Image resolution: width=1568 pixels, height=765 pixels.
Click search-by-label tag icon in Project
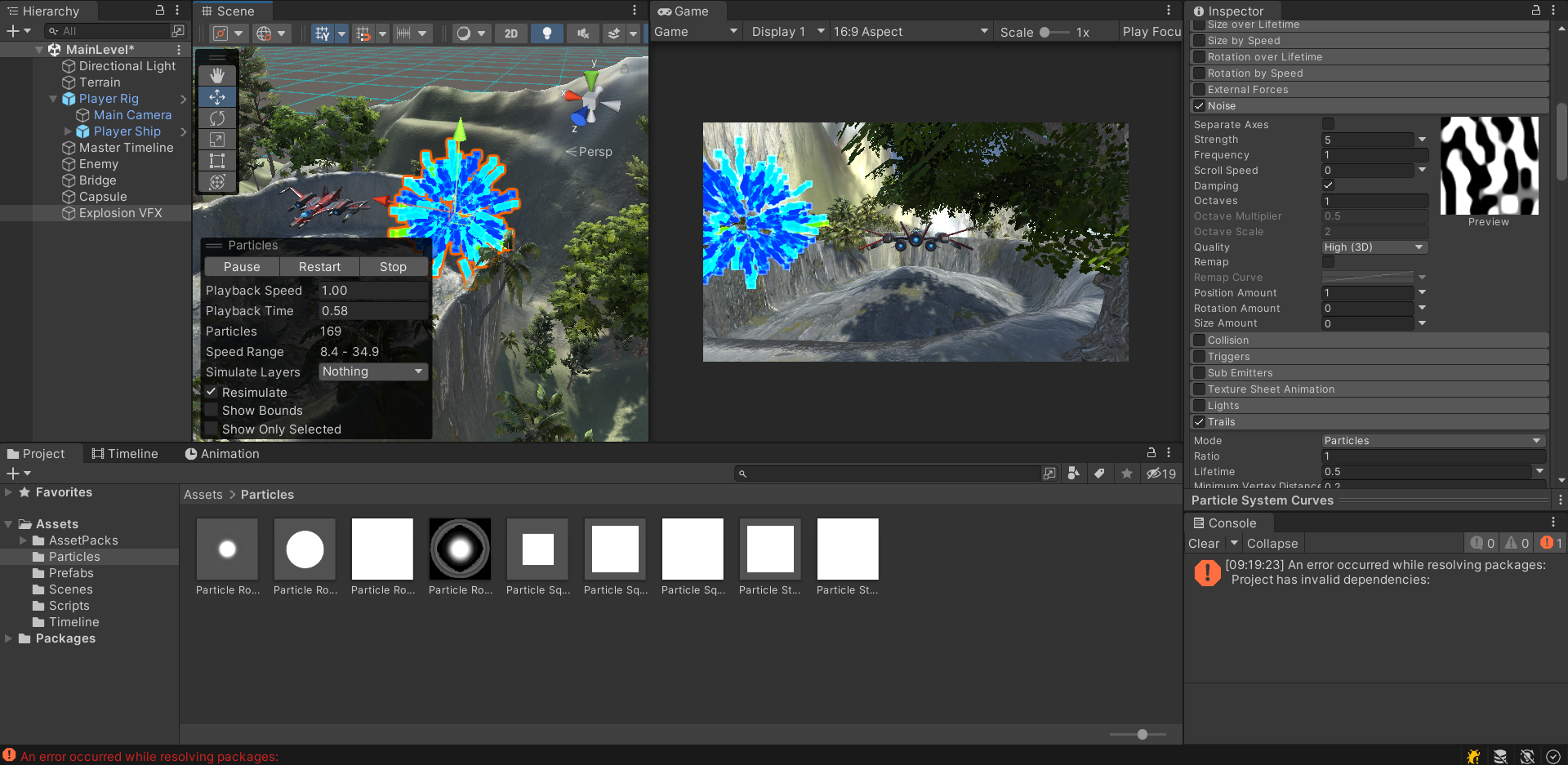(1100, 474)
